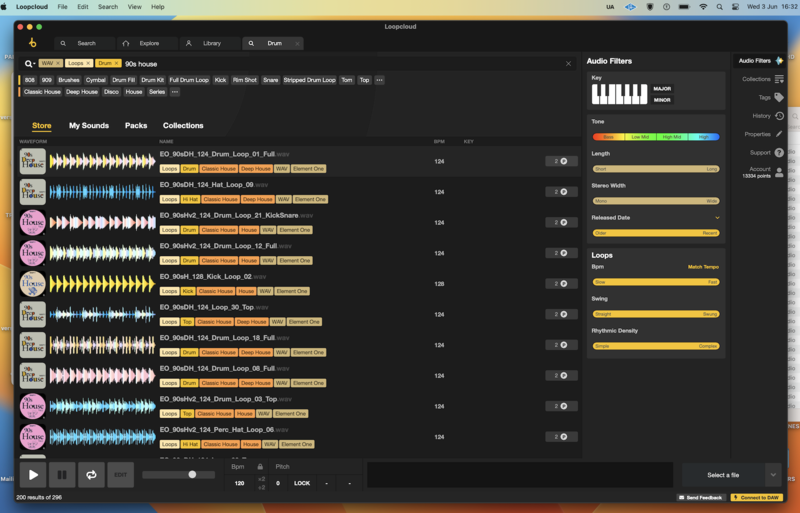The width and height of the screenshot is (800, 513).
Task: Switch to the My Sounds tab
Action: point(89,126)
